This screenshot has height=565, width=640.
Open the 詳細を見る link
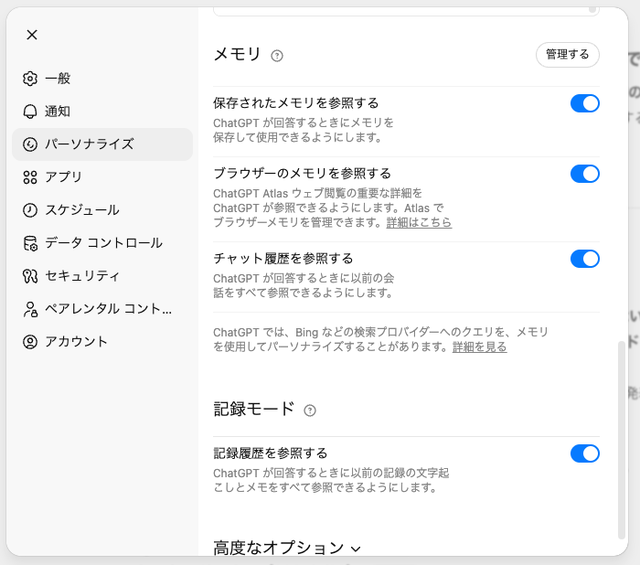coord(480,347)
